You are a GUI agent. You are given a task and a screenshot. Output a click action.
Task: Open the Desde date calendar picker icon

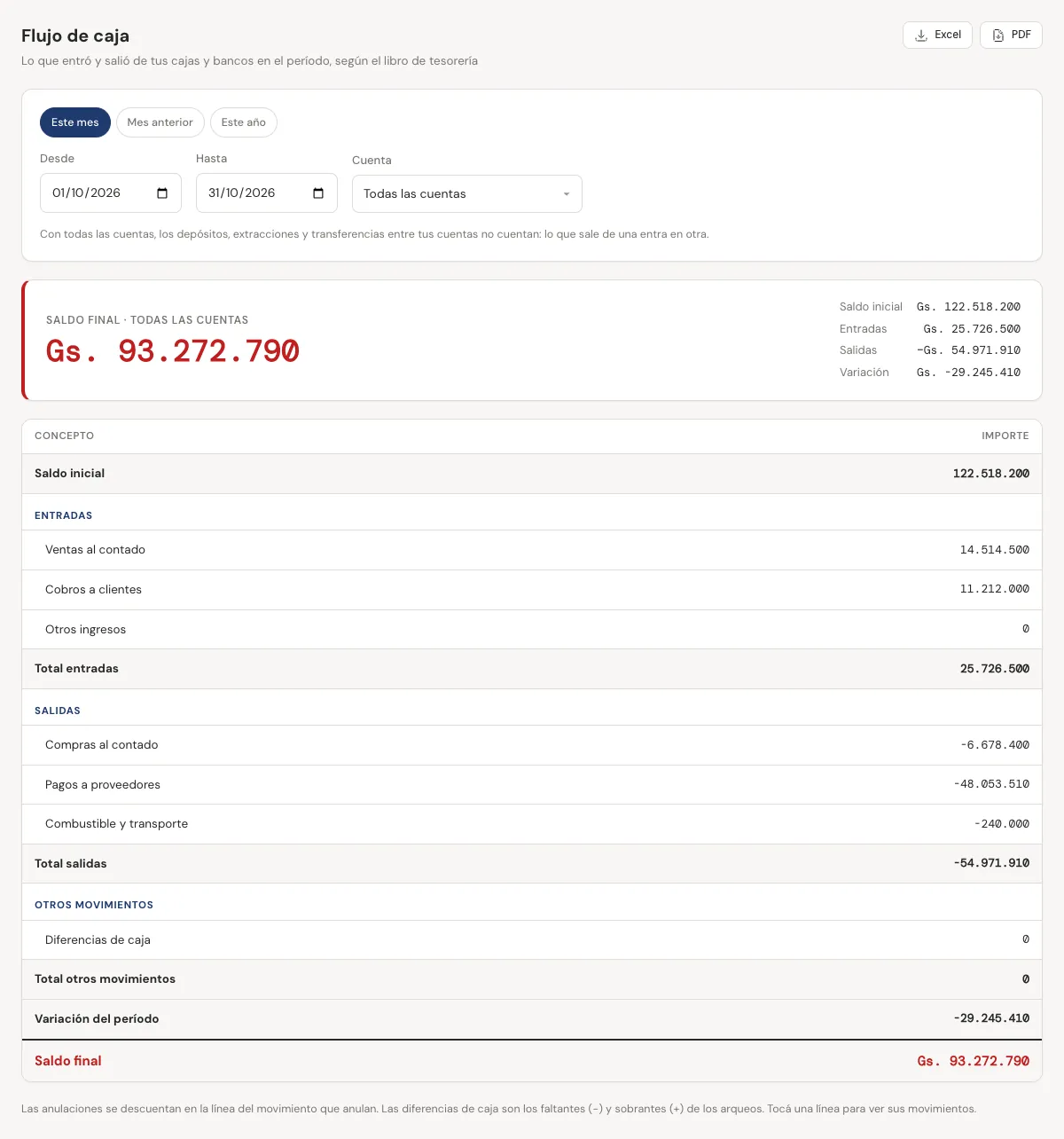(162, 193)
